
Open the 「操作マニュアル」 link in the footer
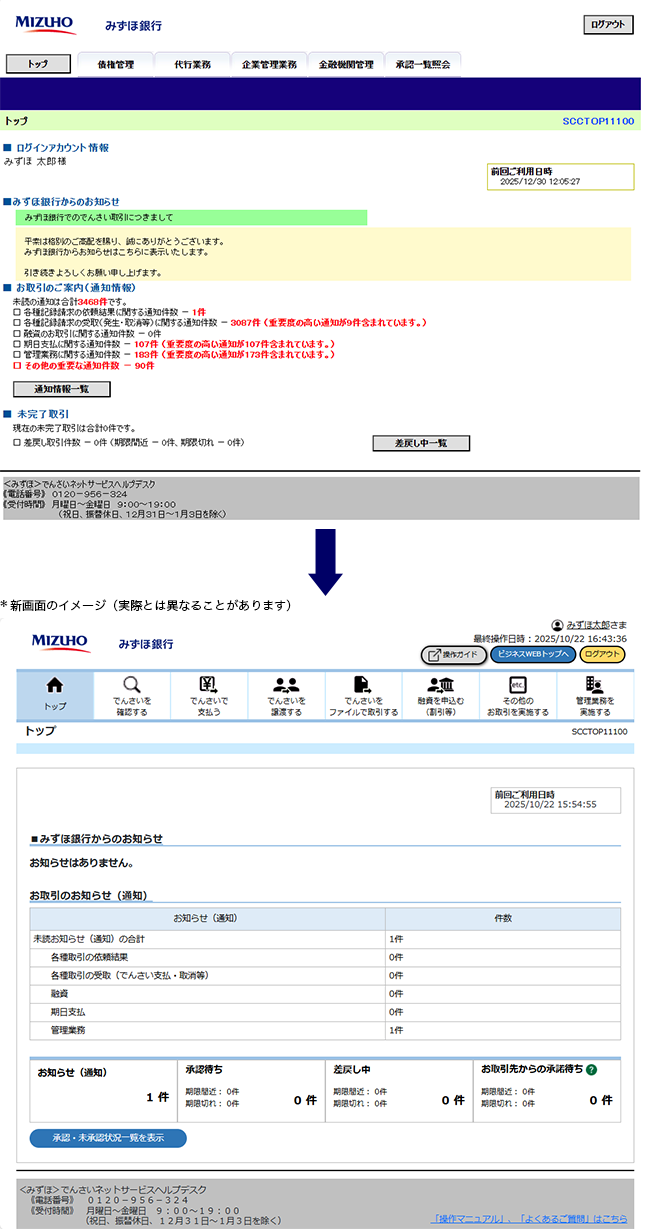tap(472, 1219)
